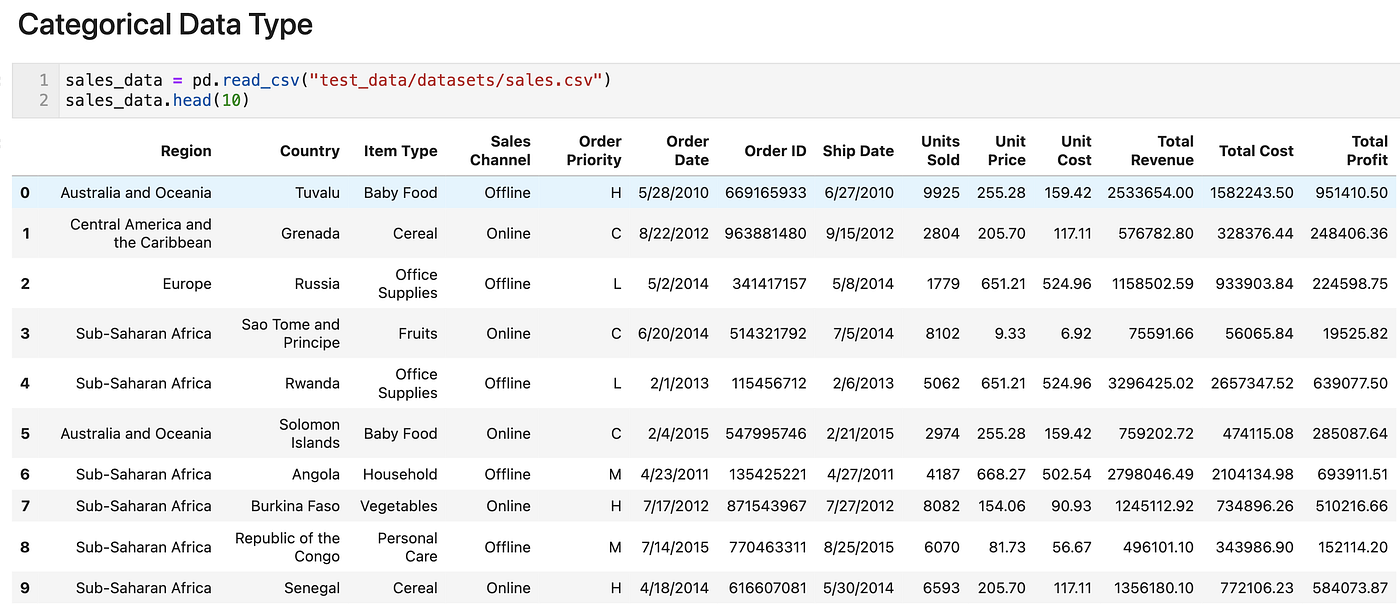
Task: Select the Total Profit column header
Action: click(x=1367, y=151)
